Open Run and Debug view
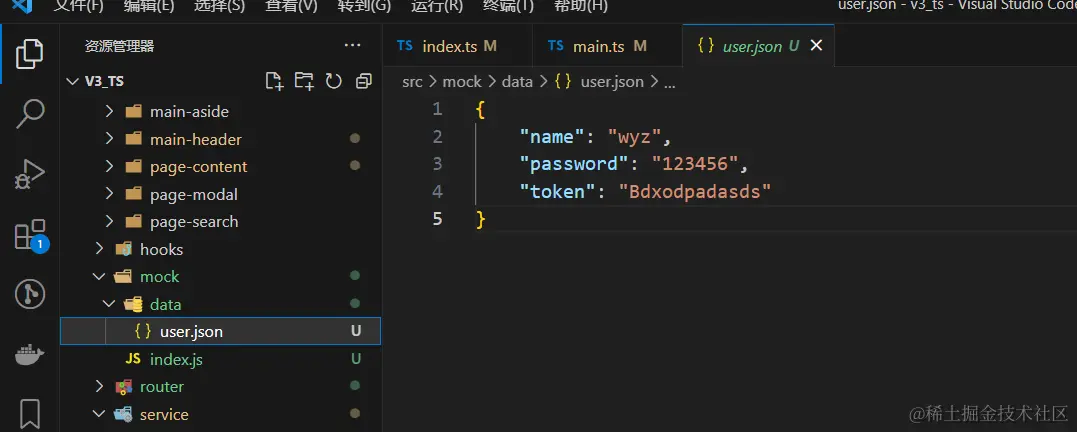Image resolution: width=1077 pixels, height=432 pixels. pyautogui.click(x=30, y=174)
